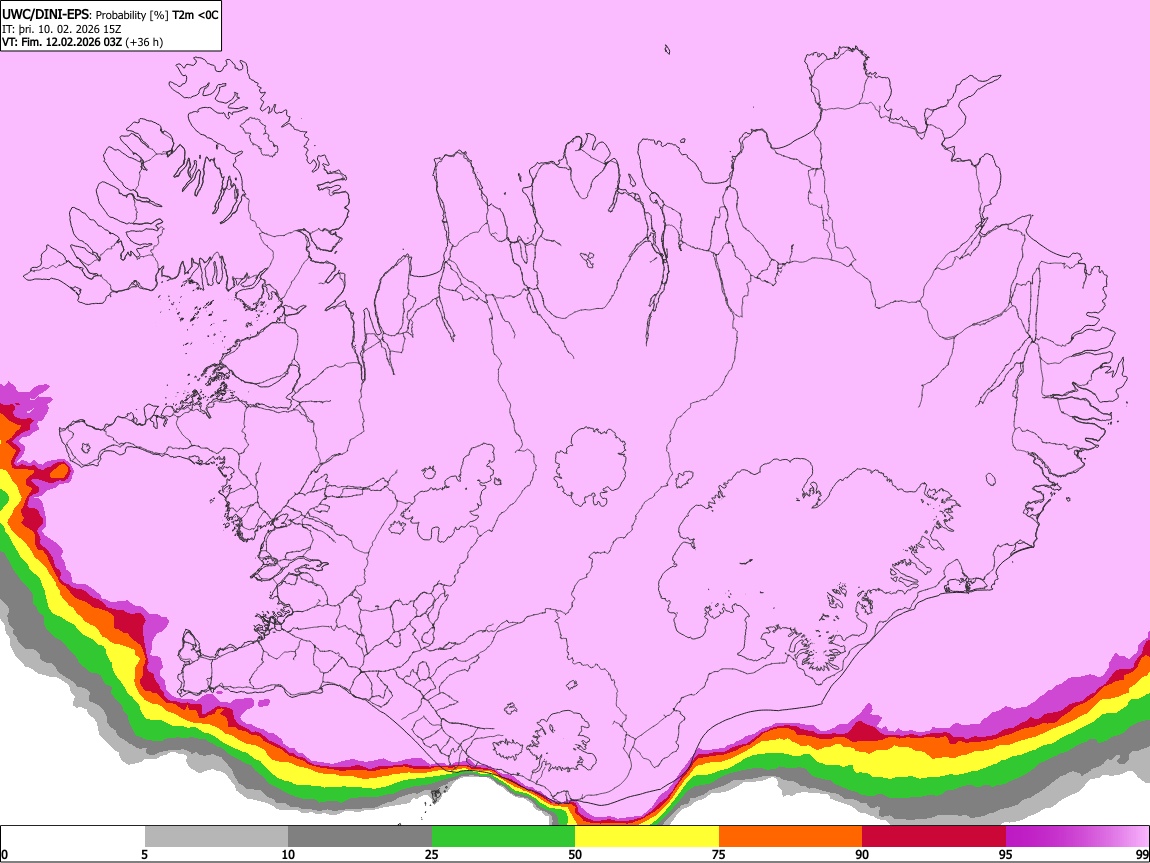Click the red 90–95% legend segment
Screen dimensions: 1150x863
tap(934, 836)
